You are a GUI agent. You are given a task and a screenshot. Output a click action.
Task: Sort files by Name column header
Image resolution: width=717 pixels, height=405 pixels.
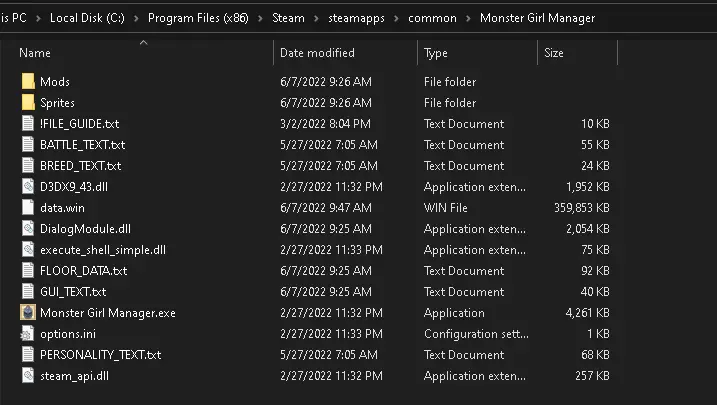35,53
